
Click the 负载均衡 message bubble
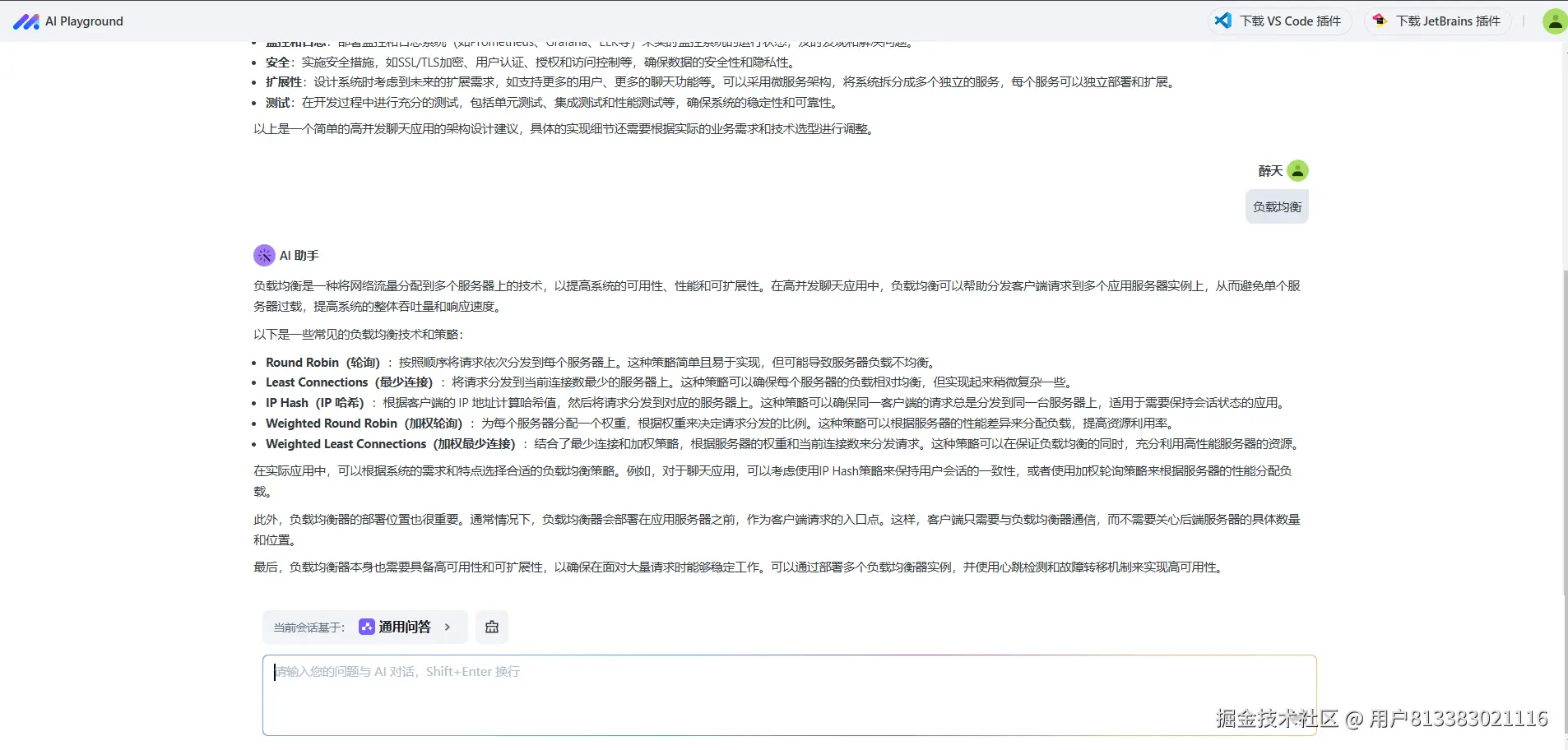pos(1276,206)
